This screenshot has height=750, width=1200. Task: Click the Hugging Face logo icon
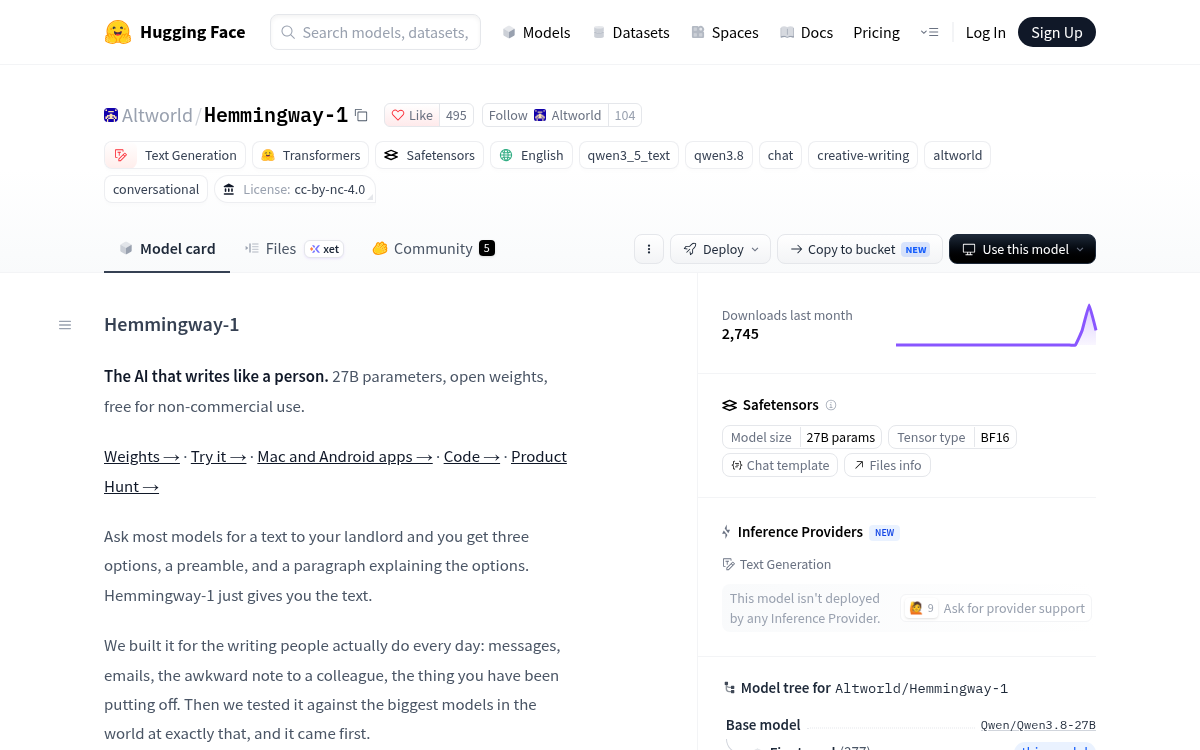[118, 32]
